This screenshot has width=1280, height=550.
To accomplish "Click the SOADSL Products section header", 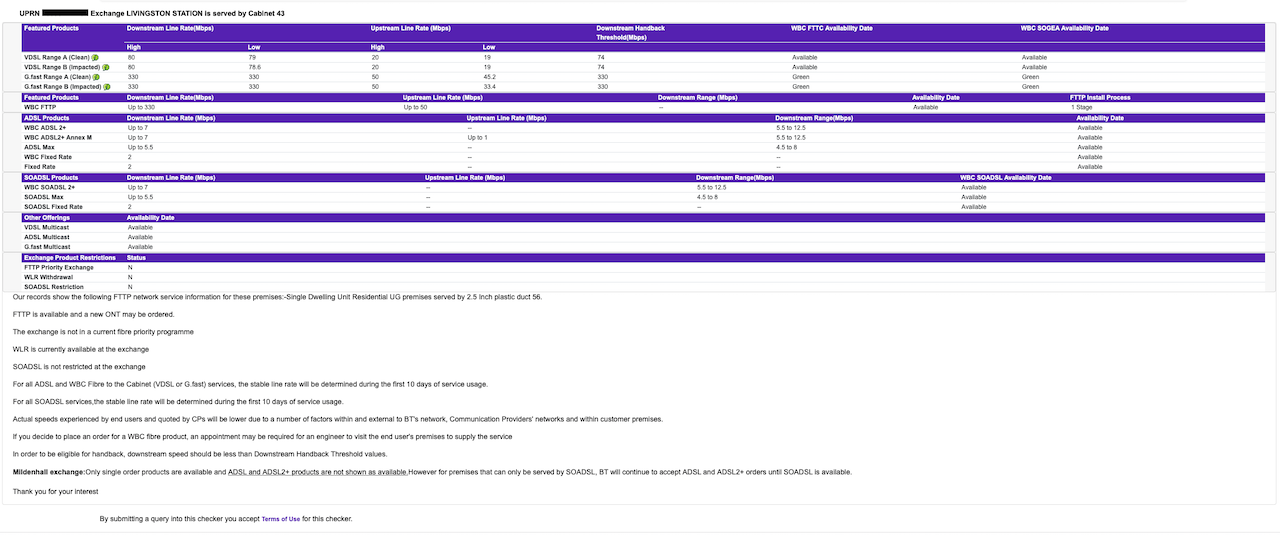I will click(x=50, y=178).
